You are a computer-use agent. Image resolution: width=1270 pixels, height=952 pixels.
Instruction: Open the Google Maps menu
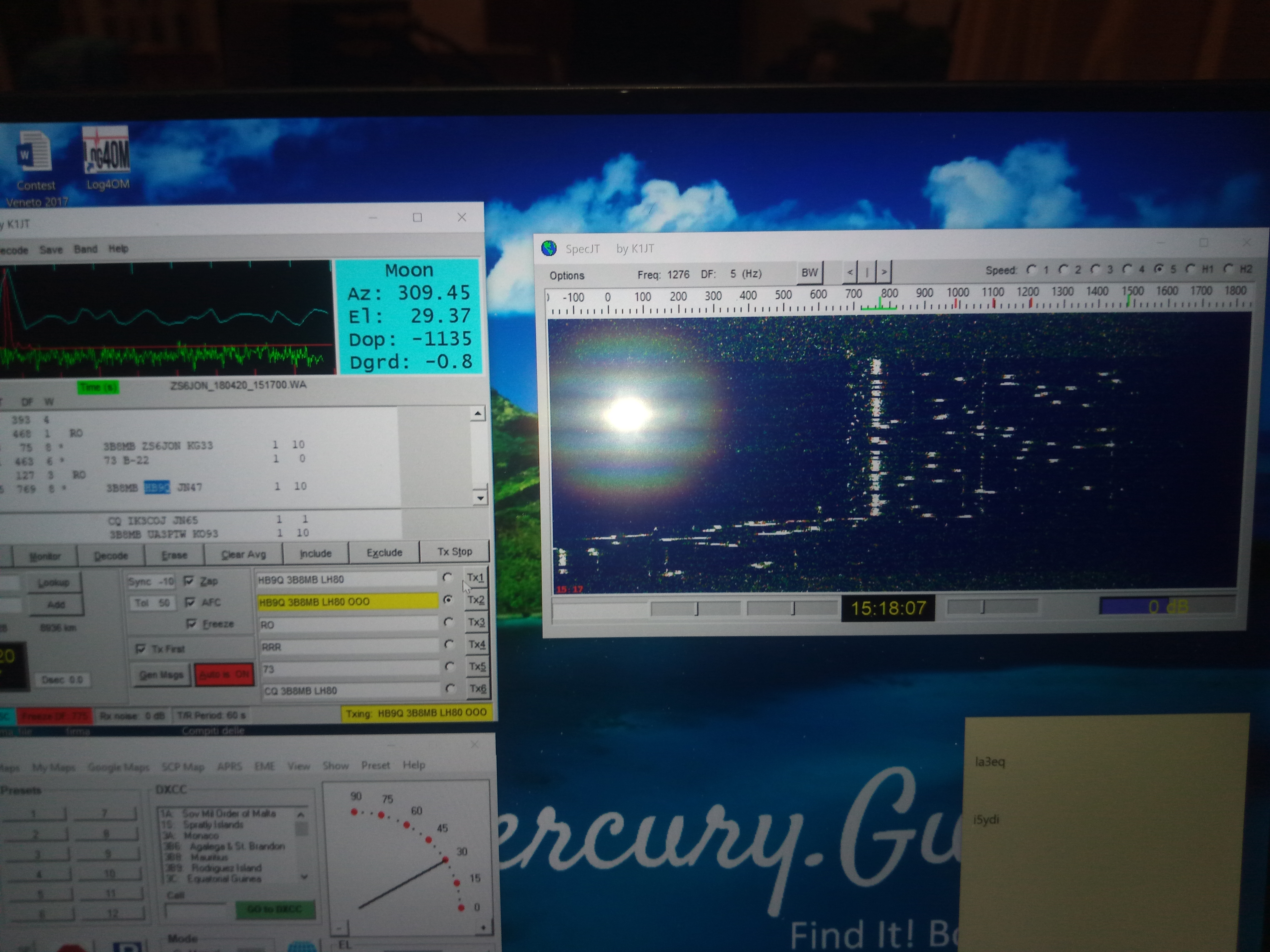(119, 767)
